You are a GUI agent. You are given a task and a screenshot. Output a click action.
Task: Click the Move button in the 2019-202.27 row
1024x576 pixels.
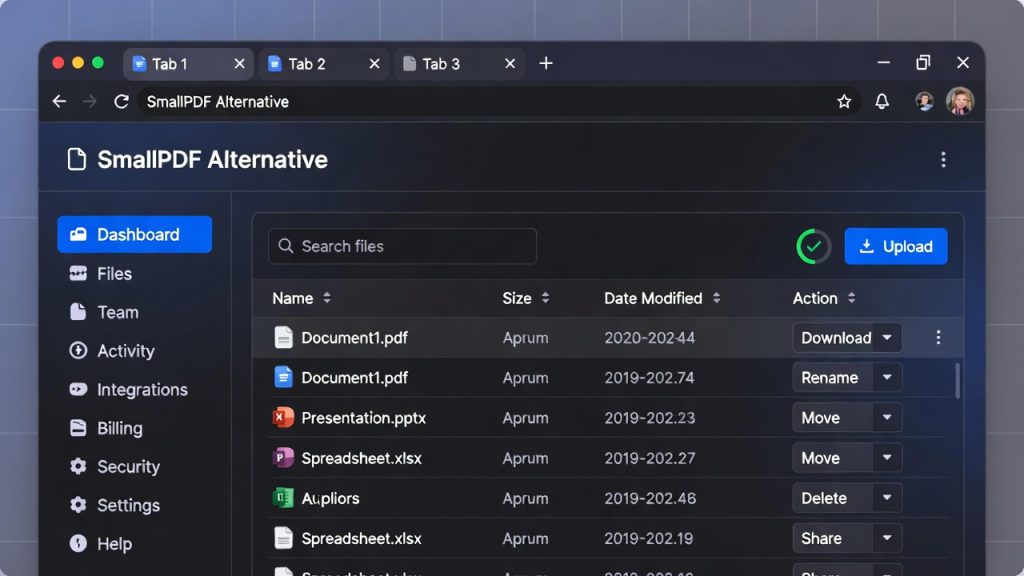click(834, 458)
